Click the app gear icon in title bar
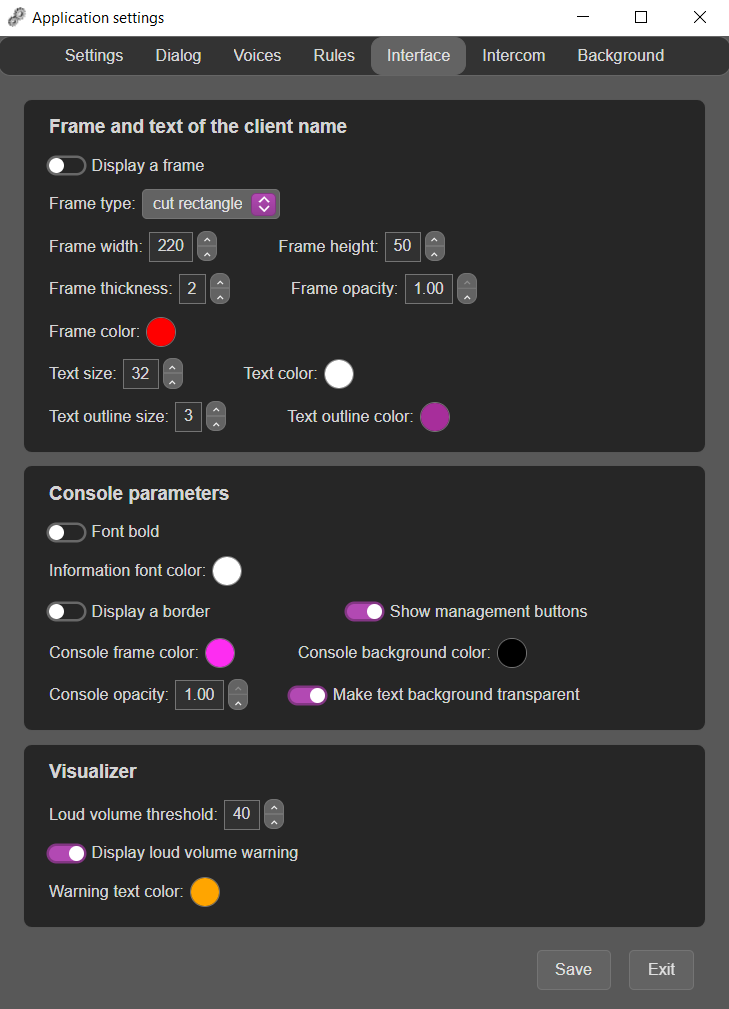This screenshot has height=1009, width=729. click(x=17, y=17)
